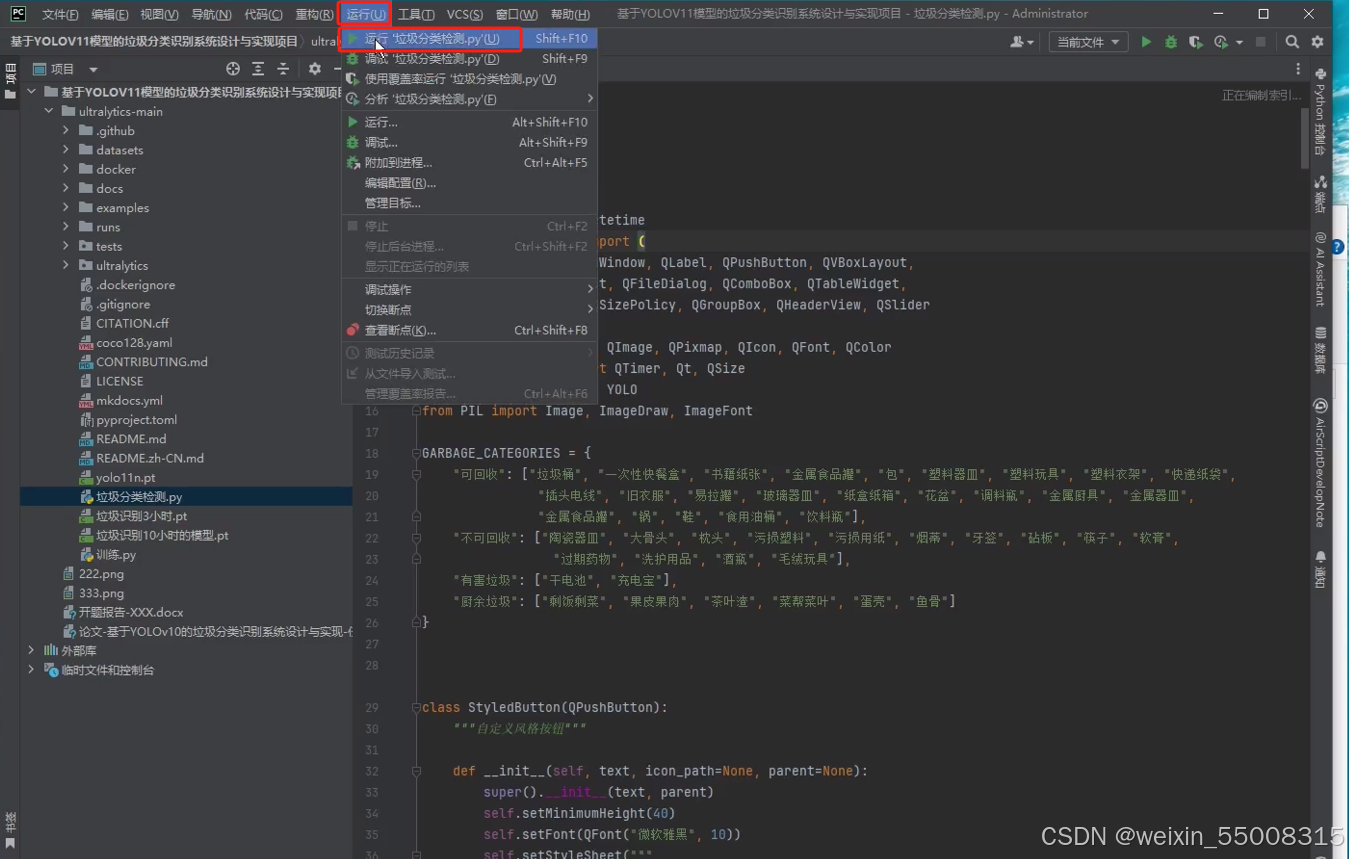Viewport: 1349px width, 859px height.
Task: Open the AiriScriptDevelopNote side panel
Action: (1320, 463)
